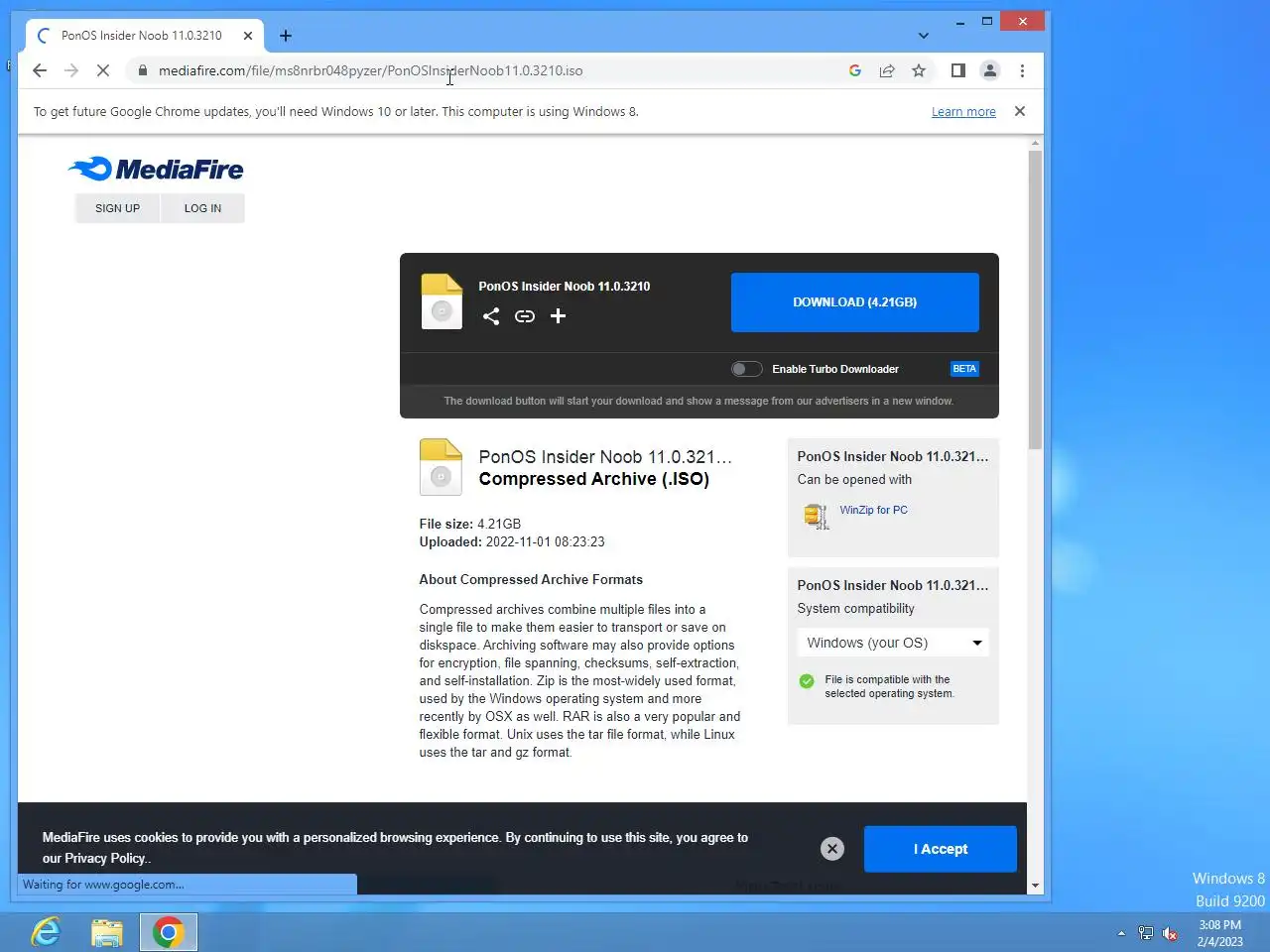The image size is (1270, 952).
Task: Open the Chrome side panel
Action: point(958,70)
